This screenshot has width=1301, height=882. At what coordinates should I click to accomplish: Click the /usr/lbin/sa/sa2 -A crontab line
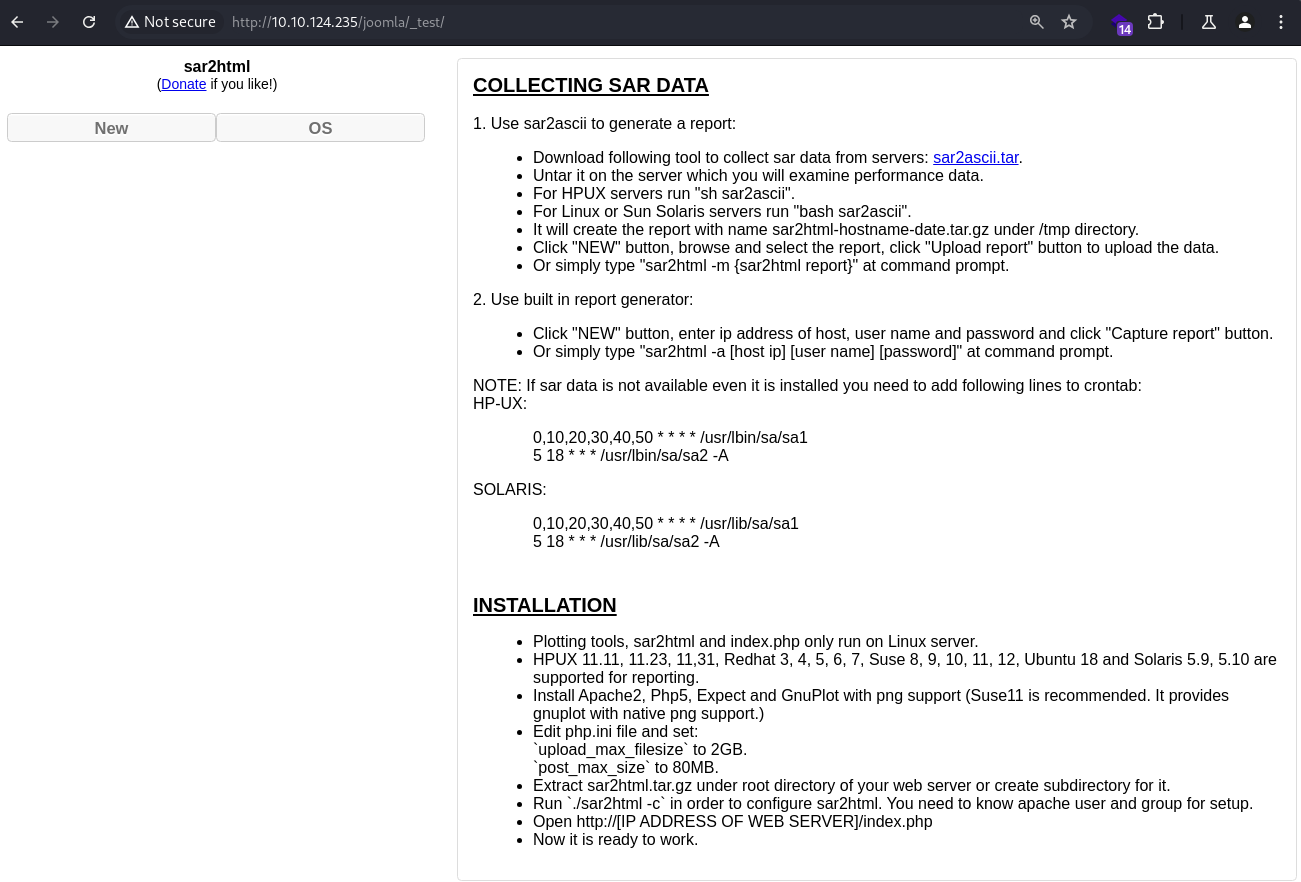pos(631,455)
